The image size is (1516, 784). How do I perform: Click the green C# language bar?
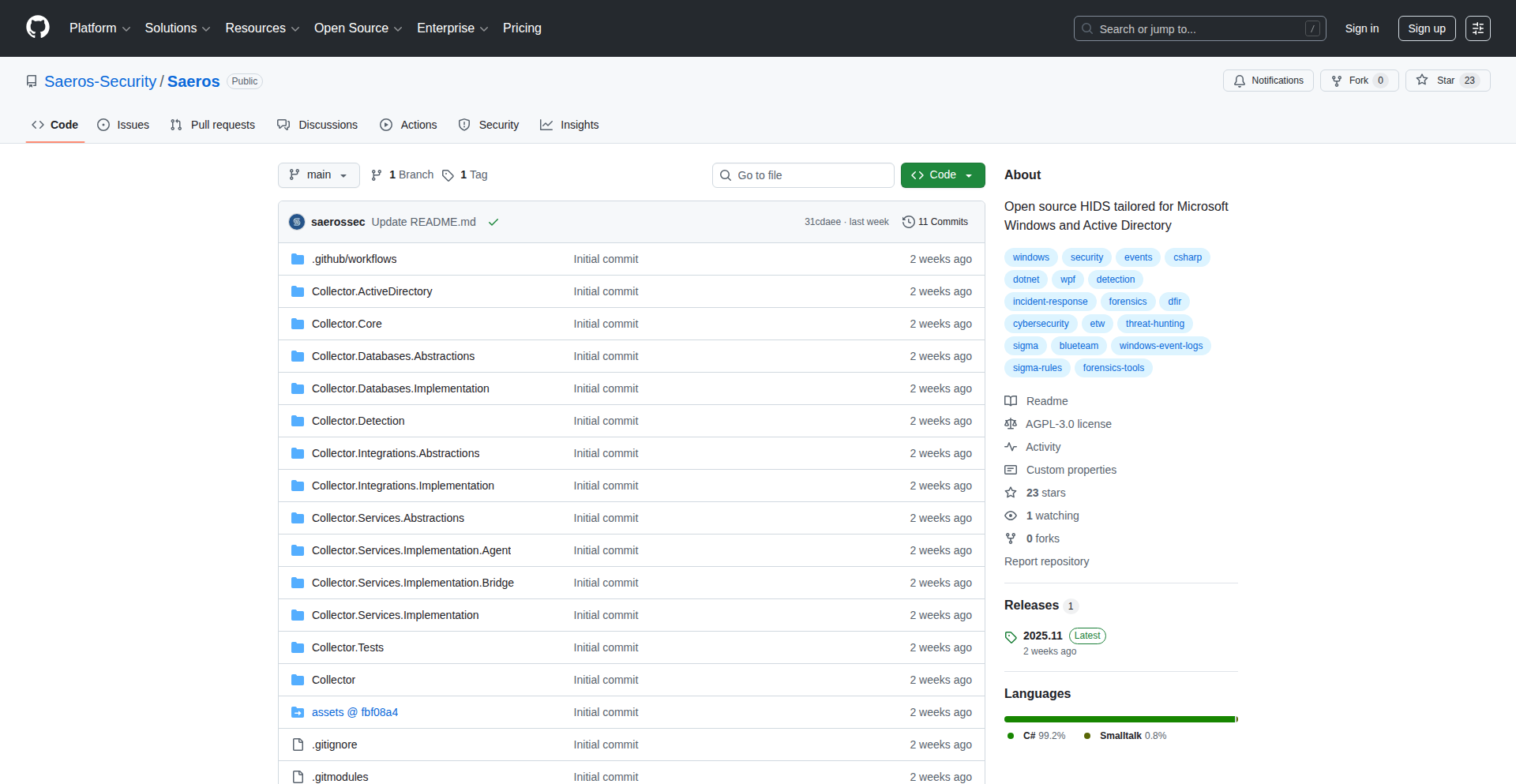(1118, 719)
